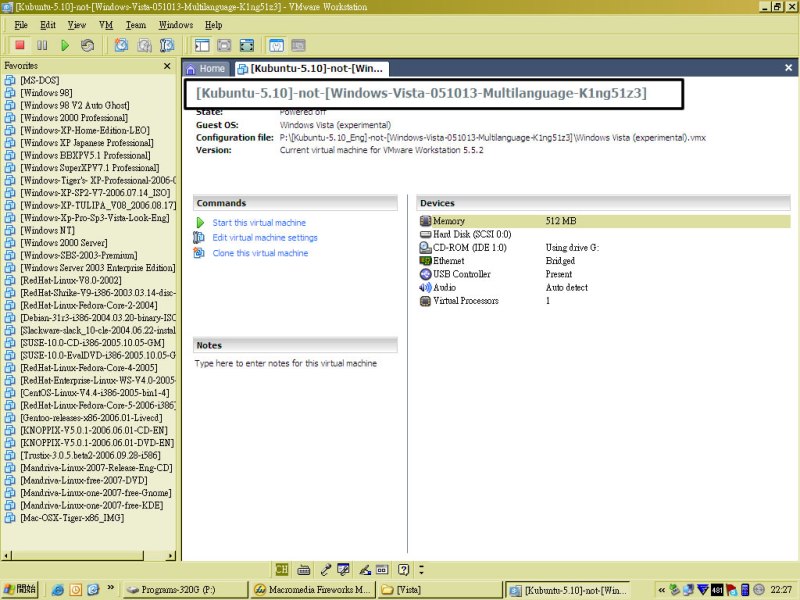This screenshot has width=800, height=600.
Task: Click the CD-ROM device icon
Action: click(x=425, y=247)
